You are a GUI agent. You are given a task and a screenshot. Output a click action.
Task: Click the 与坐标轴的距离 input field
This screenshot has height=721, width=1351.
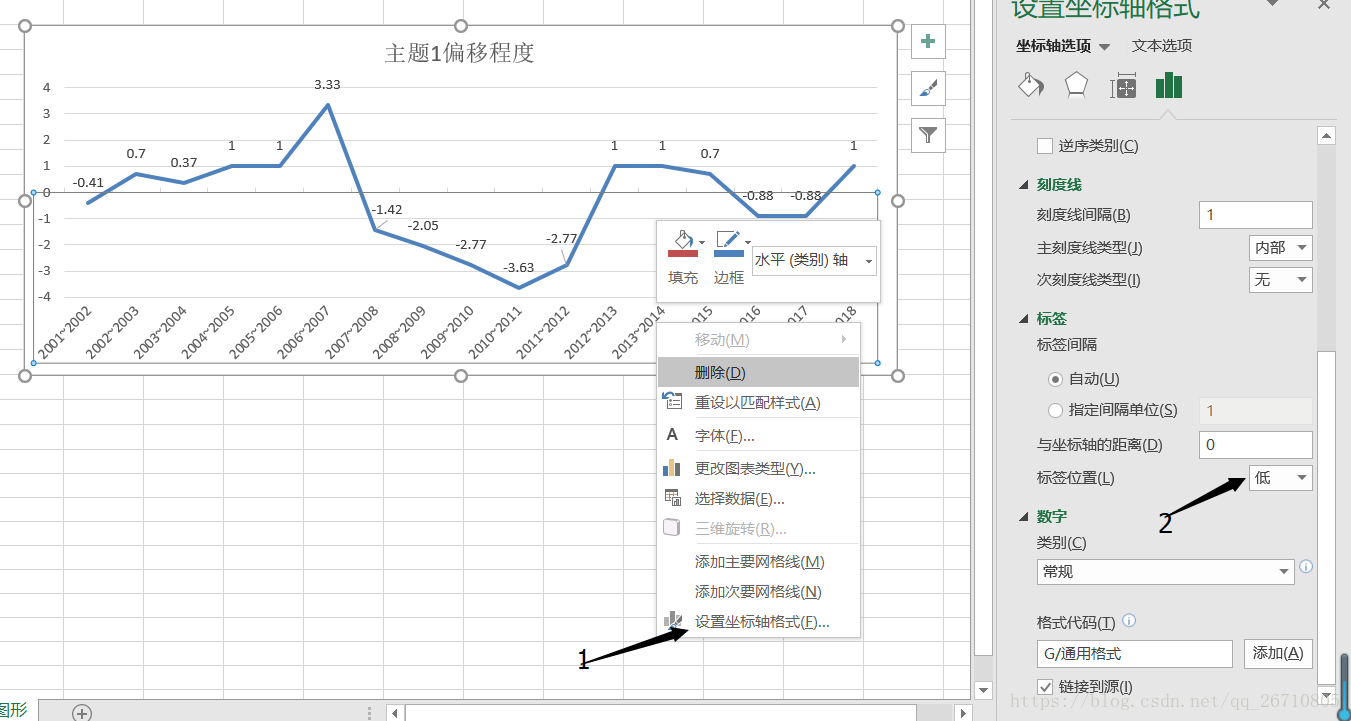coord(1255,445)
